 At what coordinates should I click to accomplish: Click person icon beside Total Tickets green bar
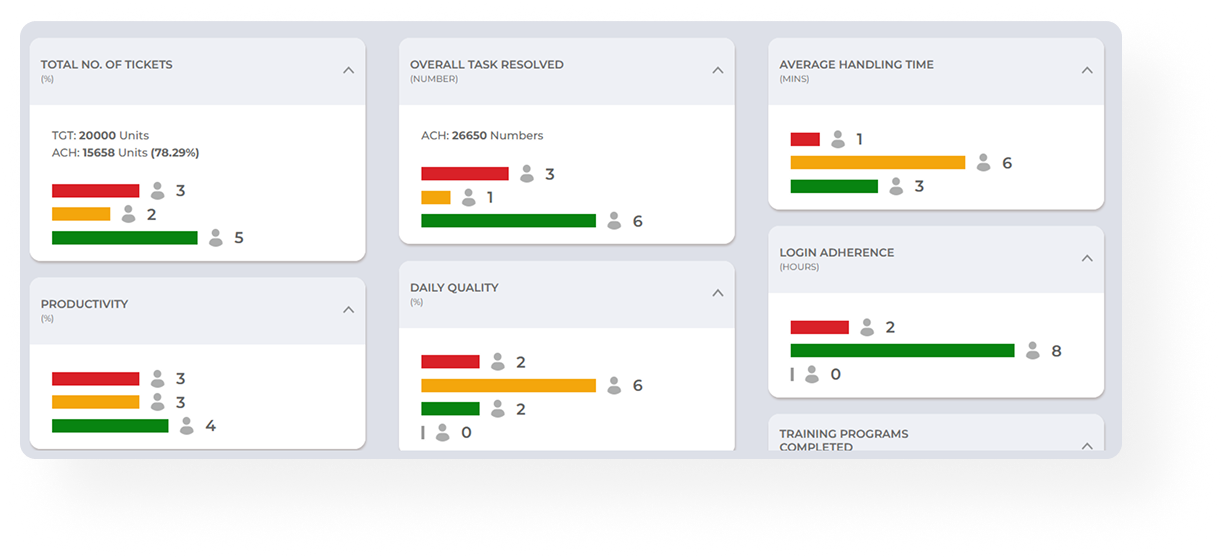pyautogui.click(x=216, y=238)
